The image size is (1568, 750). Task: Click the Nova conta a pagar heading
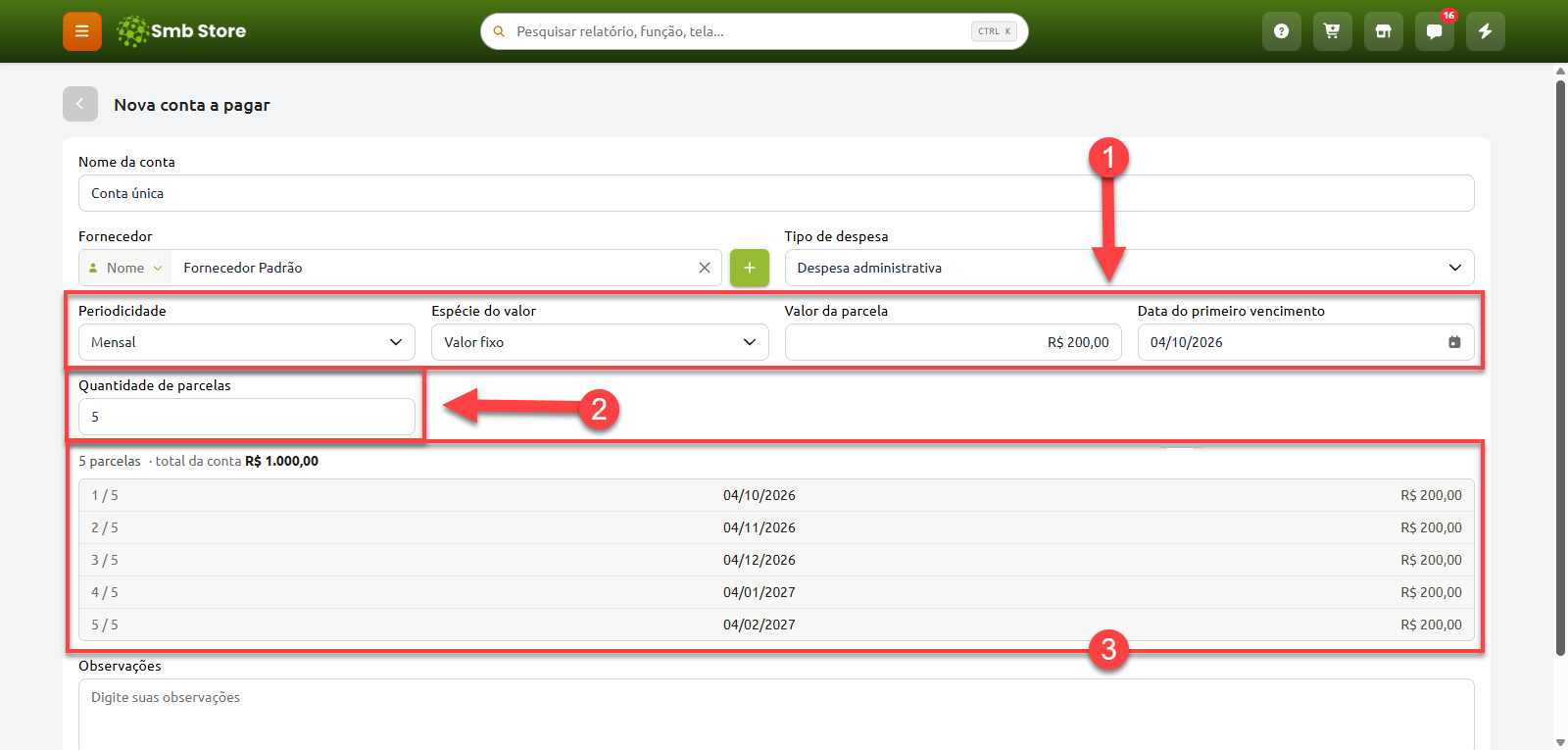pos(192,105)
